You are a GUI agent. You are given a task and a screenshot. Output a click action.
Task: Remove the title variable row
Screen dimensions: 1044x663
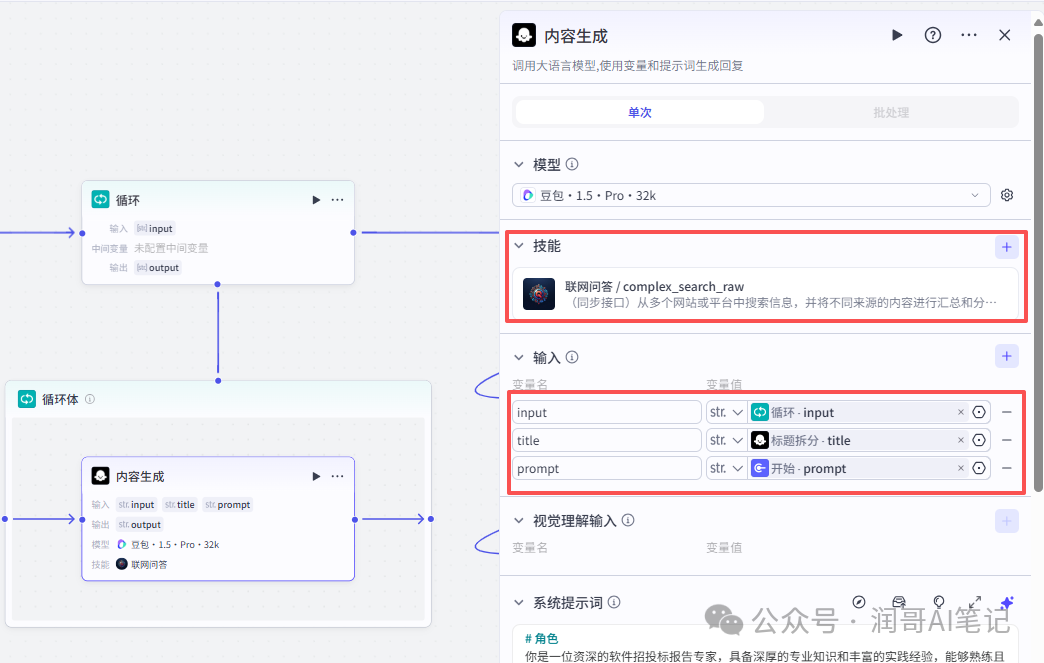(1007, 440)
